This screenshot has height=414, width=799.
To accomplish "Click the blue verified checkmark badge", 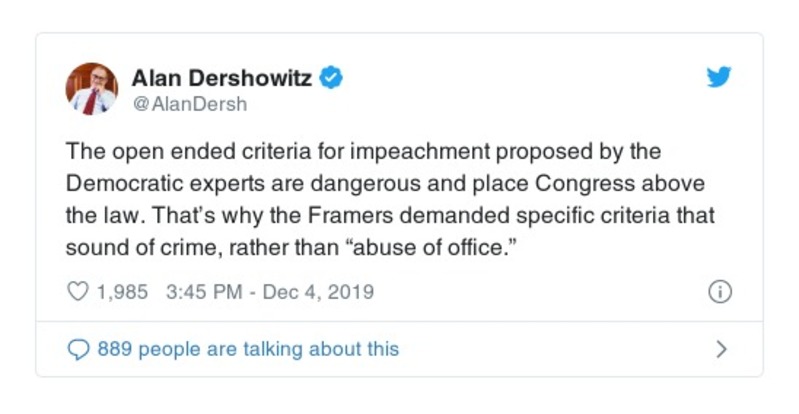I will point(331,78).
